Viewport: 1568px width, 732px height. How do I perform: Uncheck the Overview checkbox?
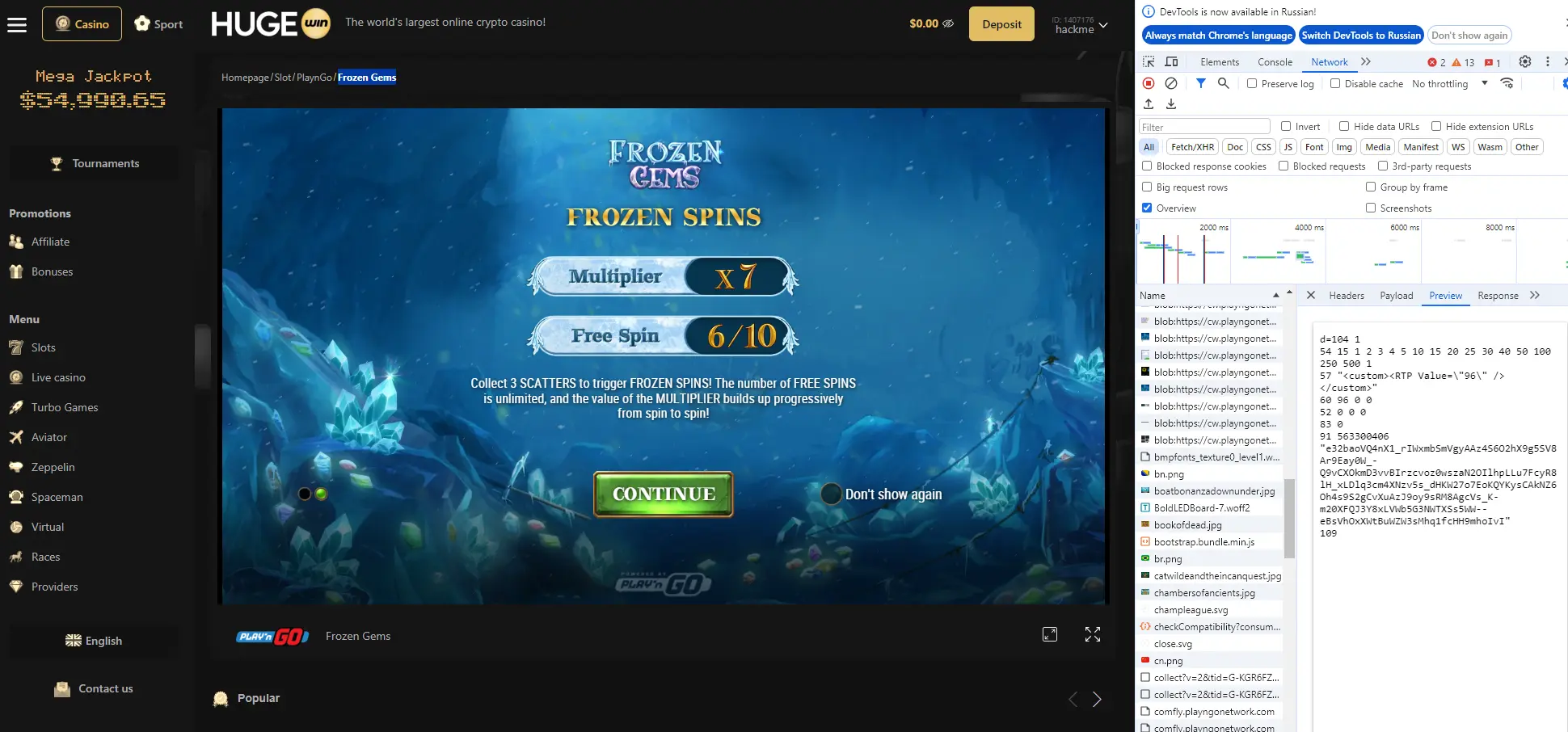[1147, 208]
